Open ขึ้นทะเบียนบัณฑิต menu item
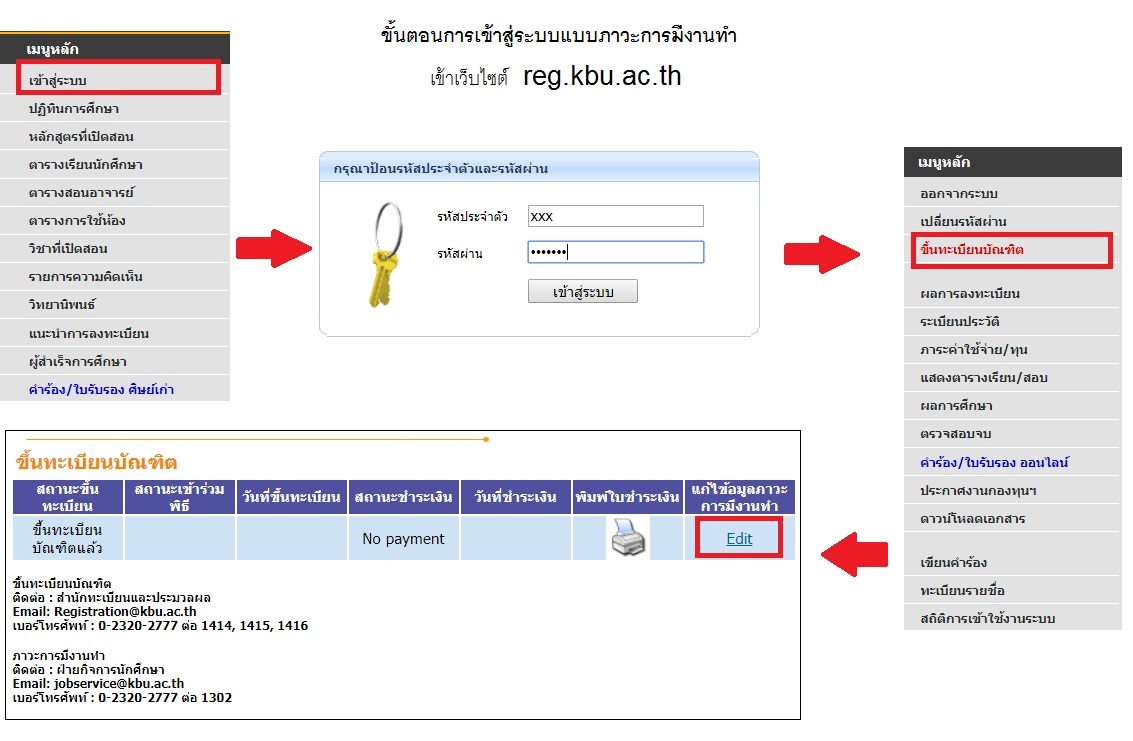The image size is (1133, 741). tap(1011, 250)
